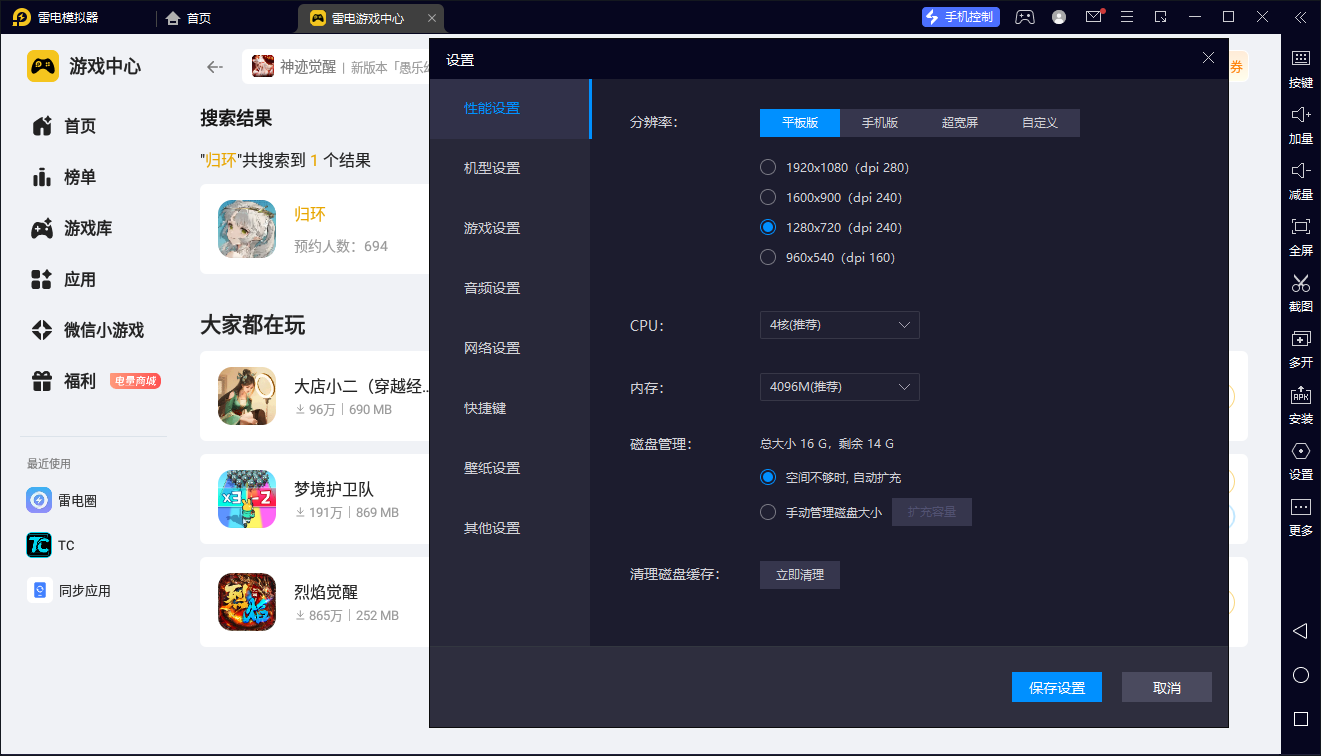Open 榜单 in game center sidebar
The image size is (1321, 756).
pyautogui.click(x=65, y=177)
